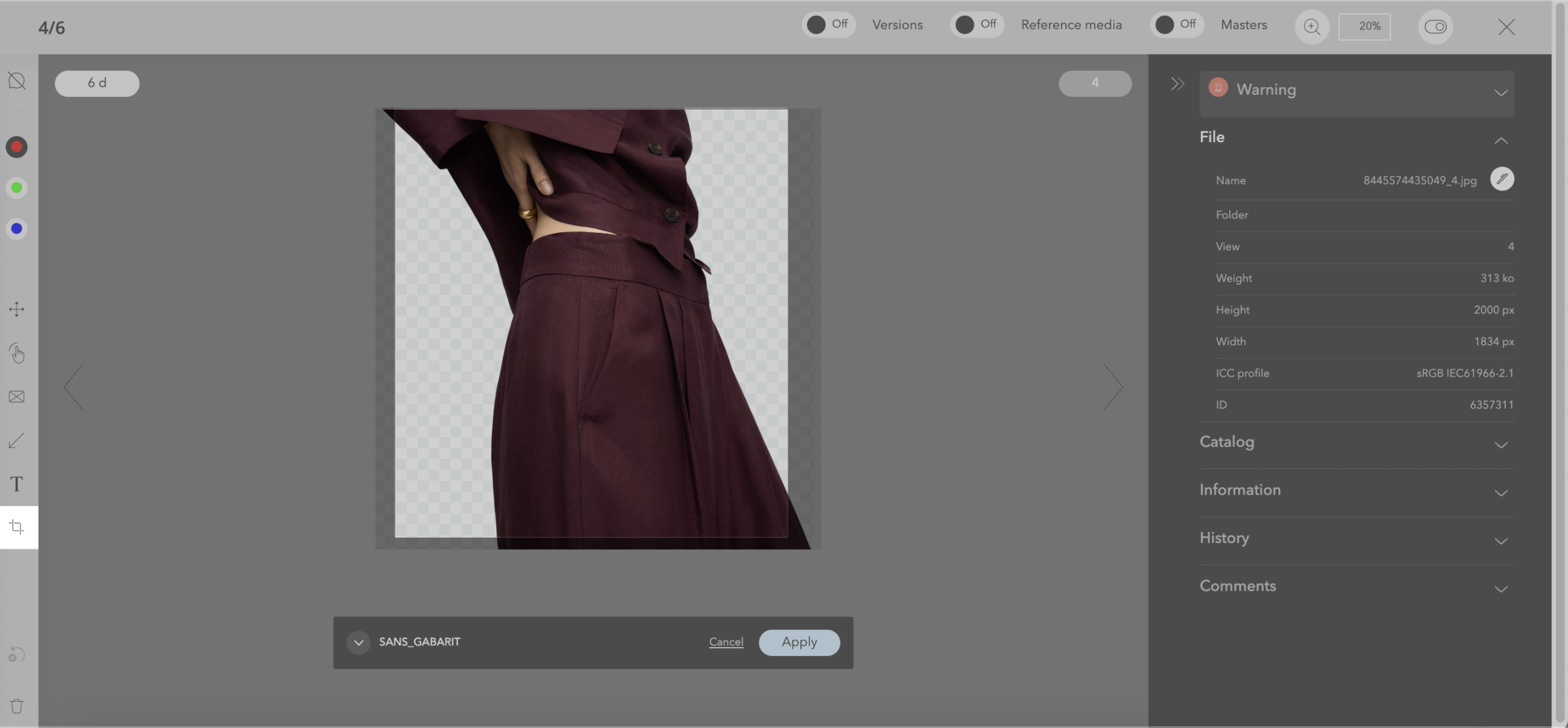Click the zoom in magnifier icon
The image size is (1568, 728).
(1312, 27)
